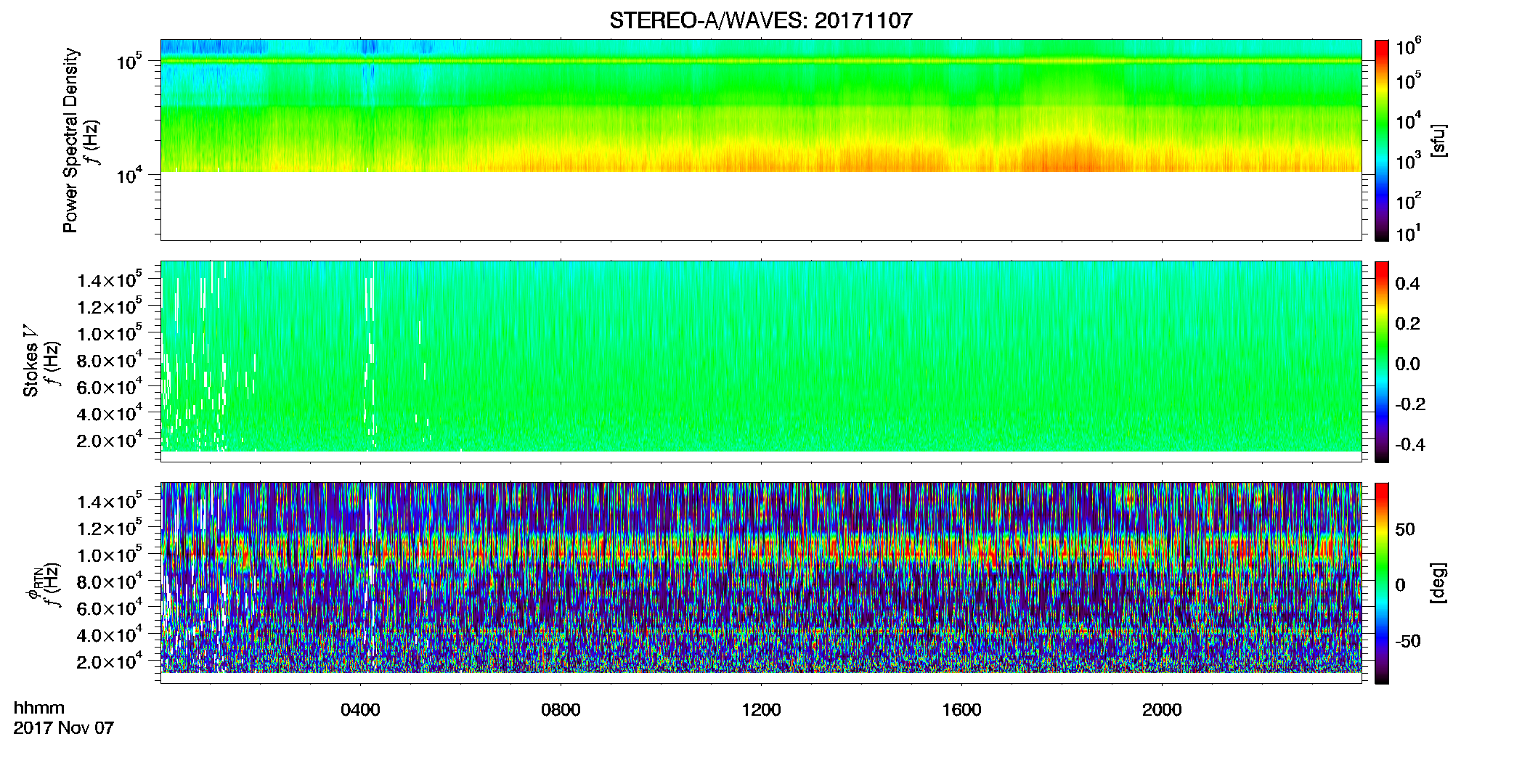
Task: Click the 0.4 tick on the Stokes color bar
Action: click(x=1407, y=284)
